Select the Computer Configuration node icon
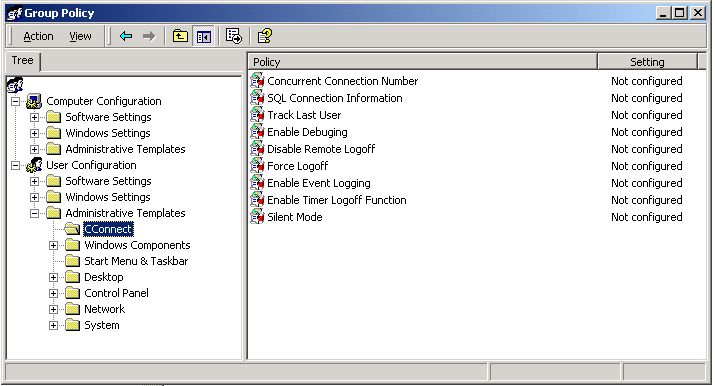The image size is (715, 386). [34, 101]
